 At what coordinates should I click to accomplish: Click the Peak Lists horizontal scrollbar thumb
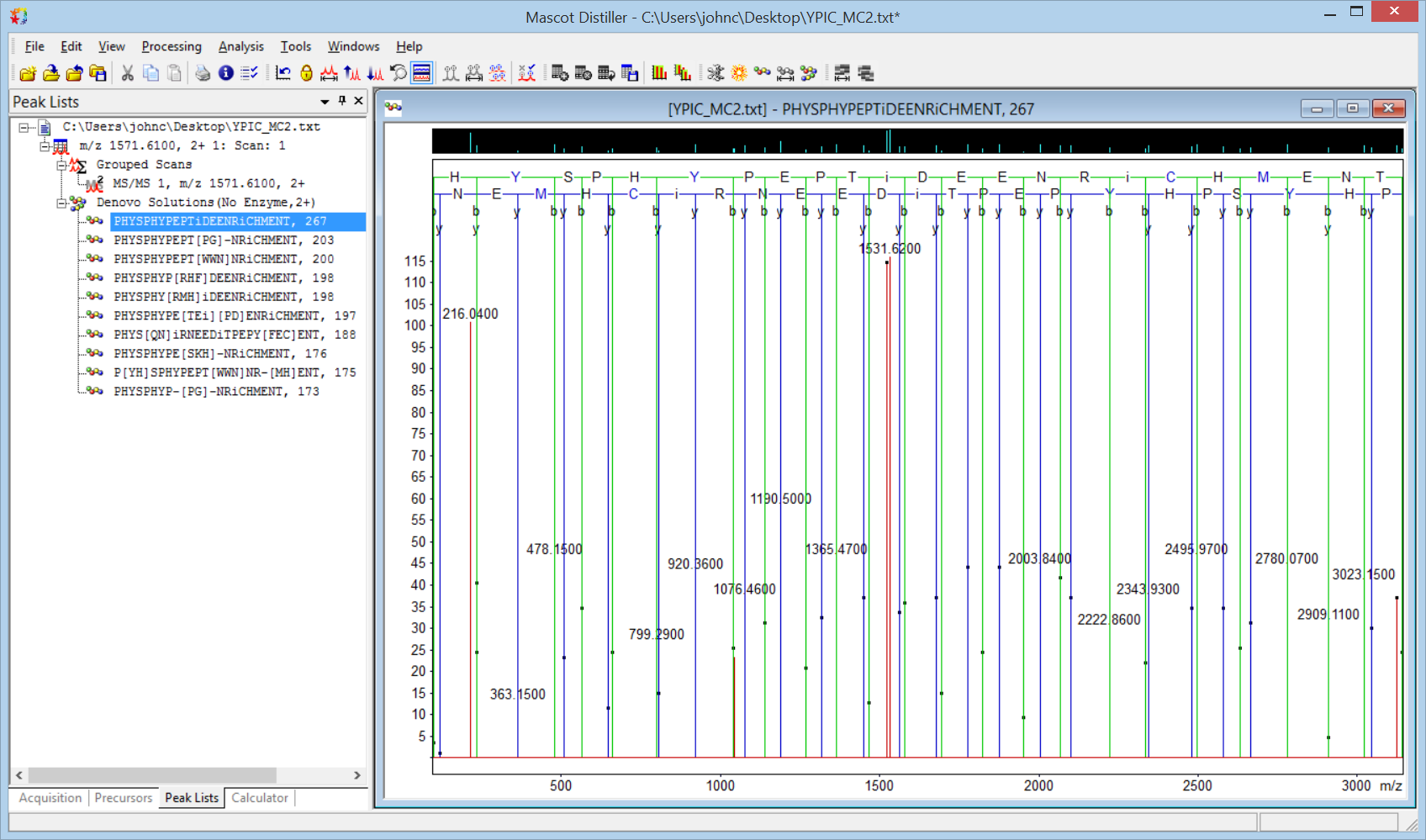152,775
